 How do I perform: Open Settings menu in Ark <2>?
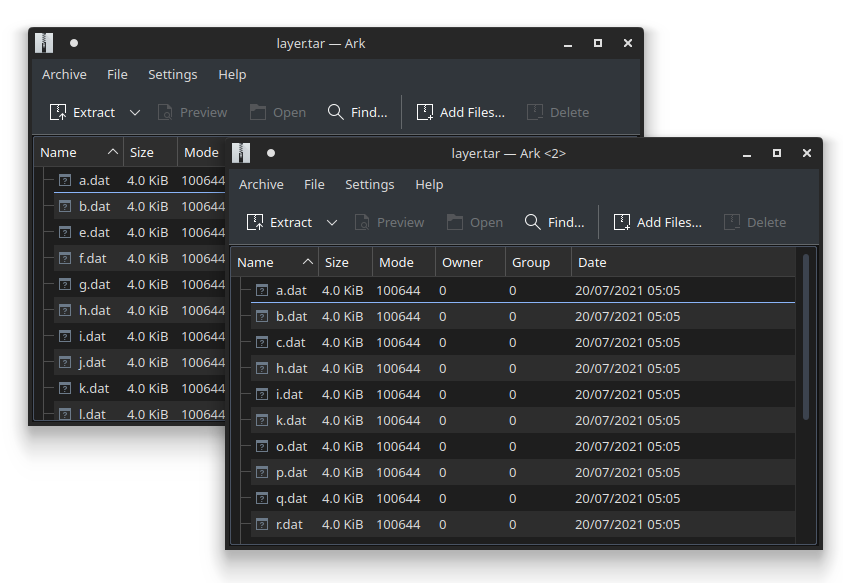click(x=369, y=184)
